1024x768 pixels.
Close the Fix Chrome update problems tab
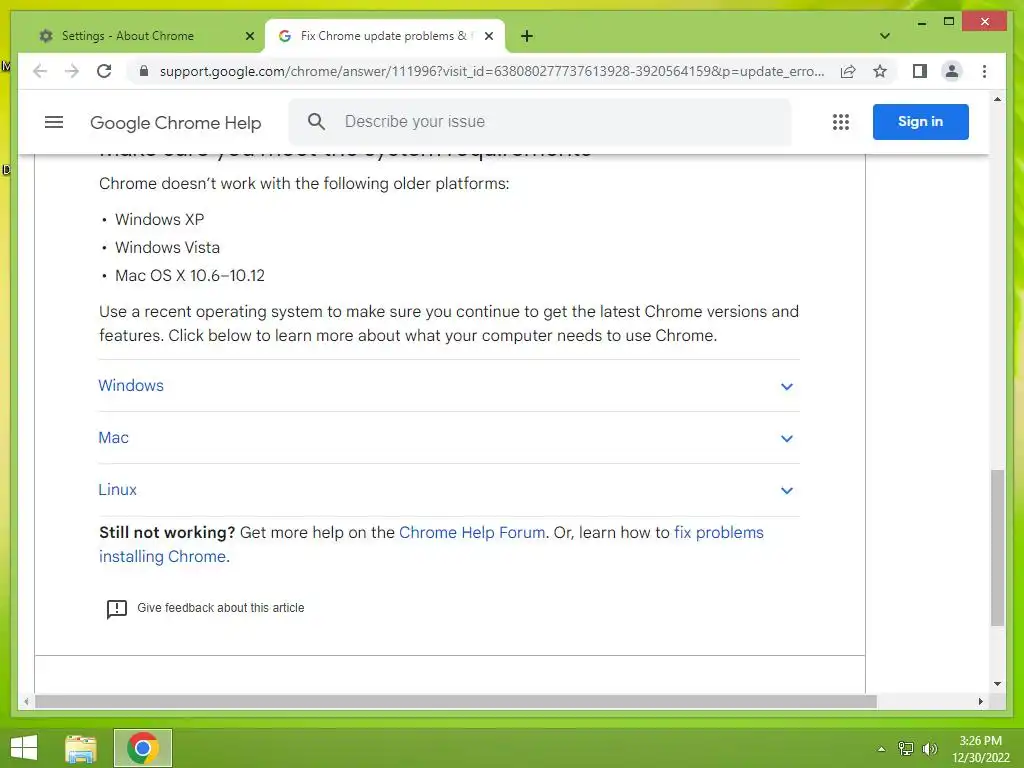pos(488,36)
